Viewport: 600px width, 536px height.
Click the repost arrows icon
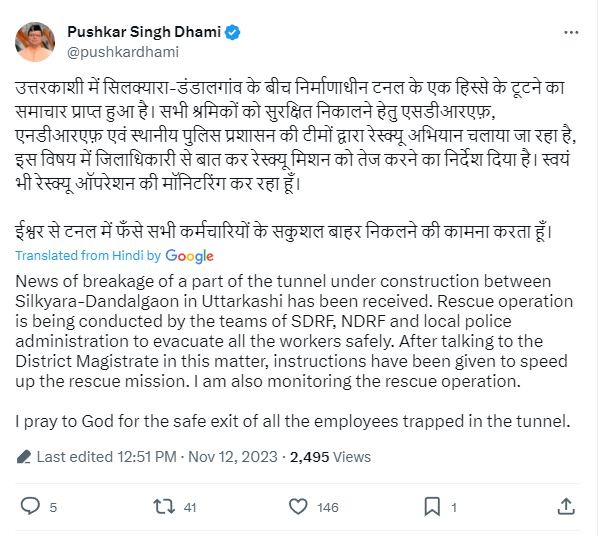160,506
